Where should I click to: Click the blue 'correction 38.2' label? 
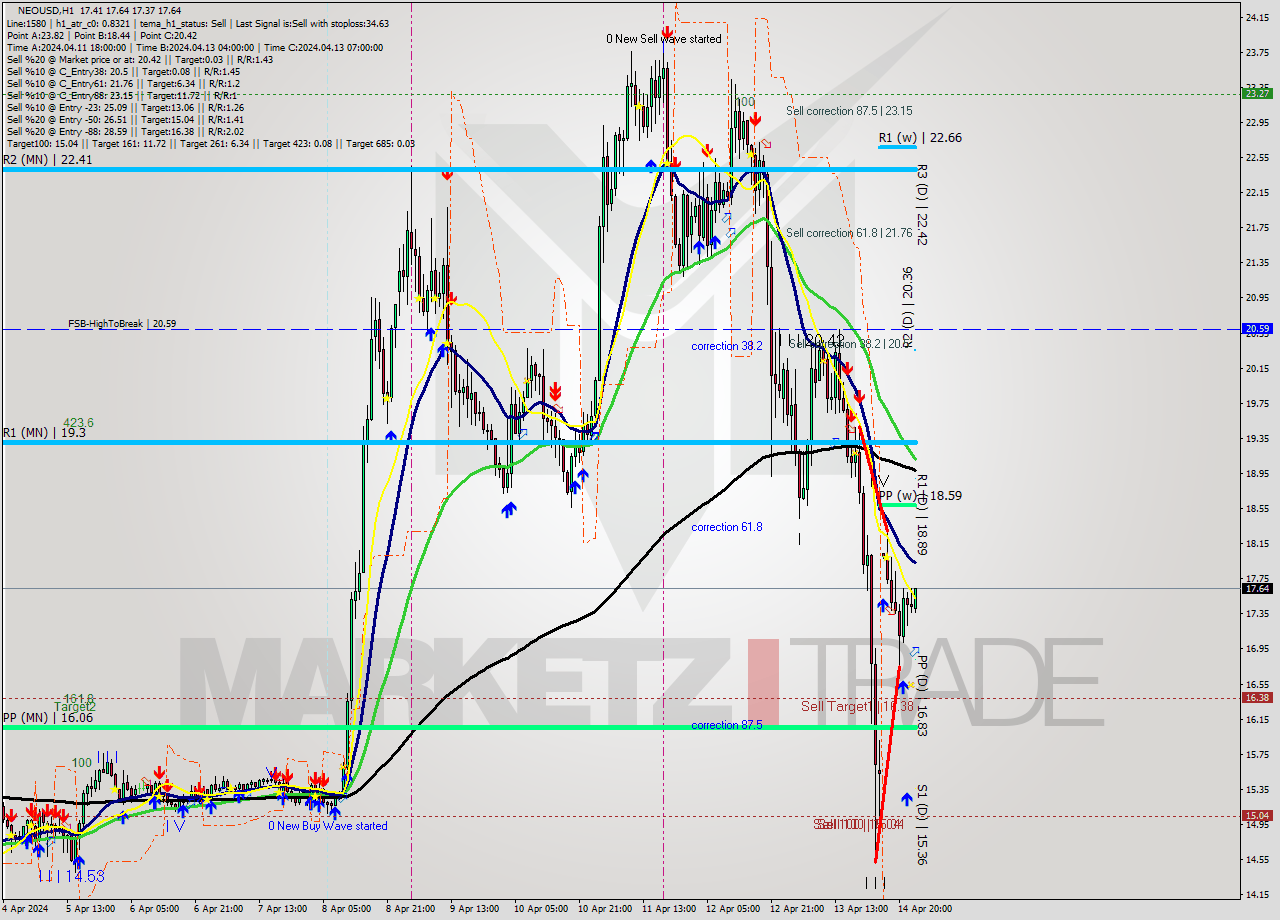coord(727,346)
